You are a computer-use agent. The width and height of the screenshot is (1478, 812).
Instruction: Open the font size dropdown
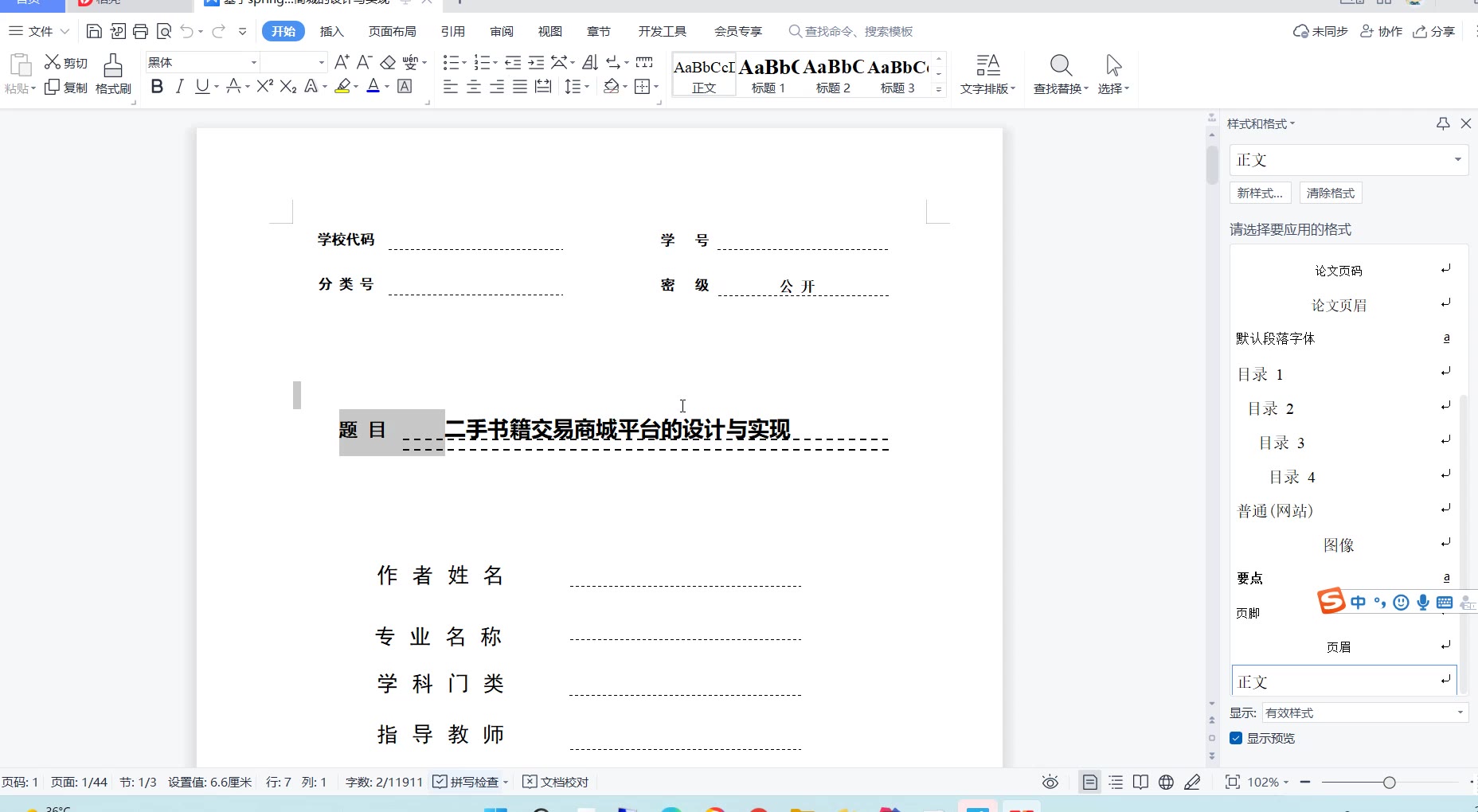point(322,62)
